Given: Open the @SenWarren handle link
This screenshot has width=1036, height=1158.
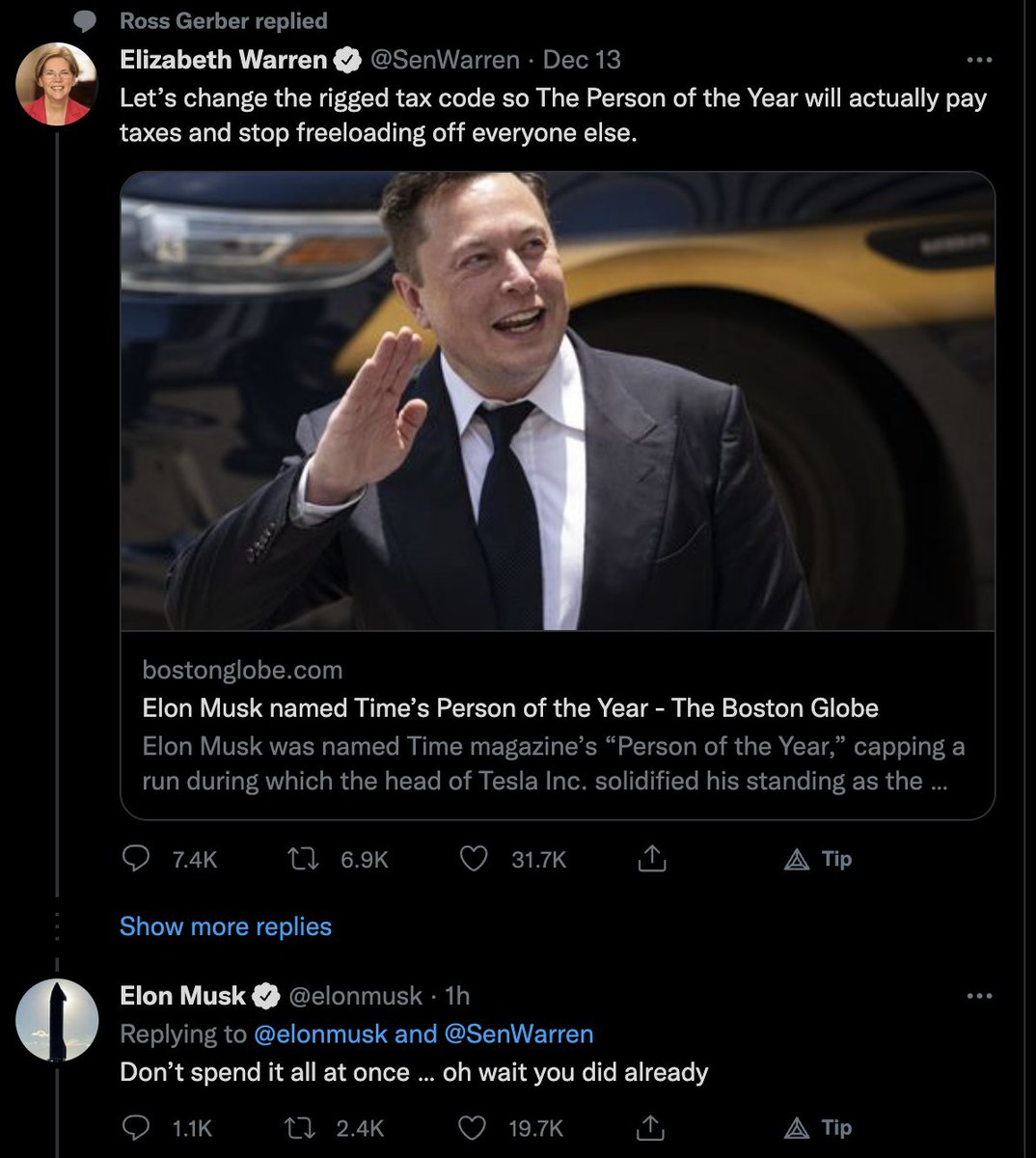Looking at the screenshot, I should point(446,60).
